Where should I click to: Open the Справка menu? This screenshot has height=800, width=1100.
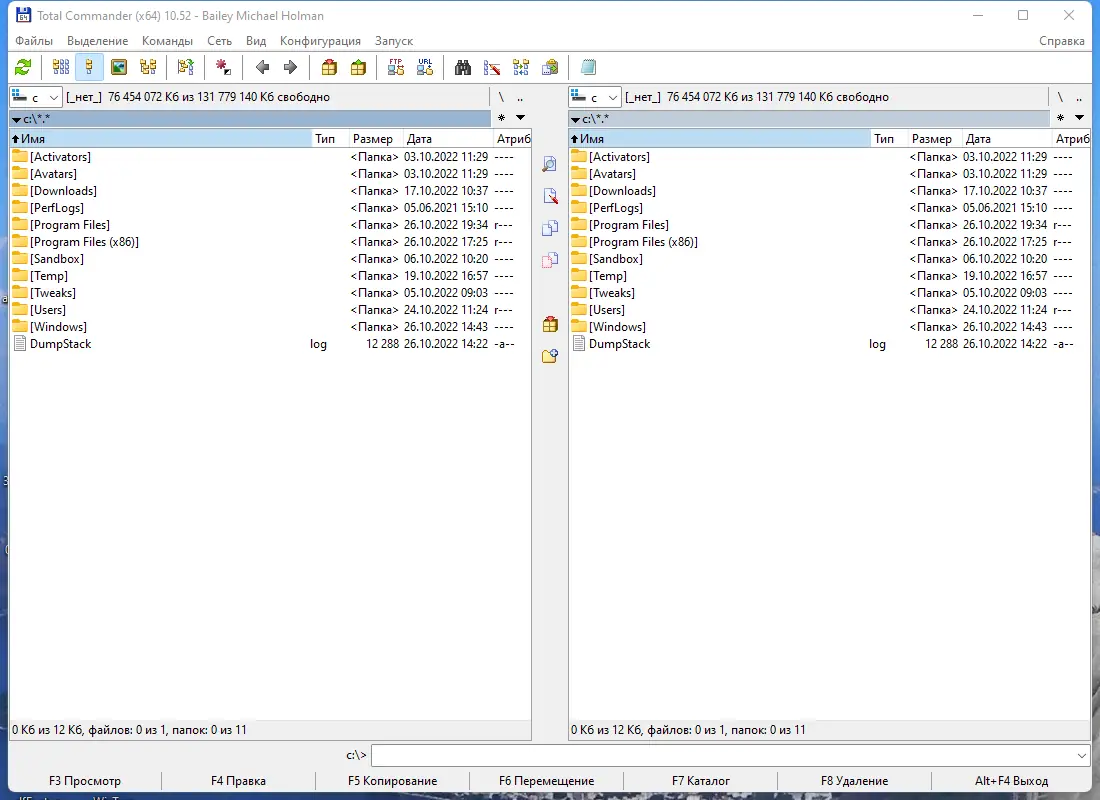point(1061,41)
